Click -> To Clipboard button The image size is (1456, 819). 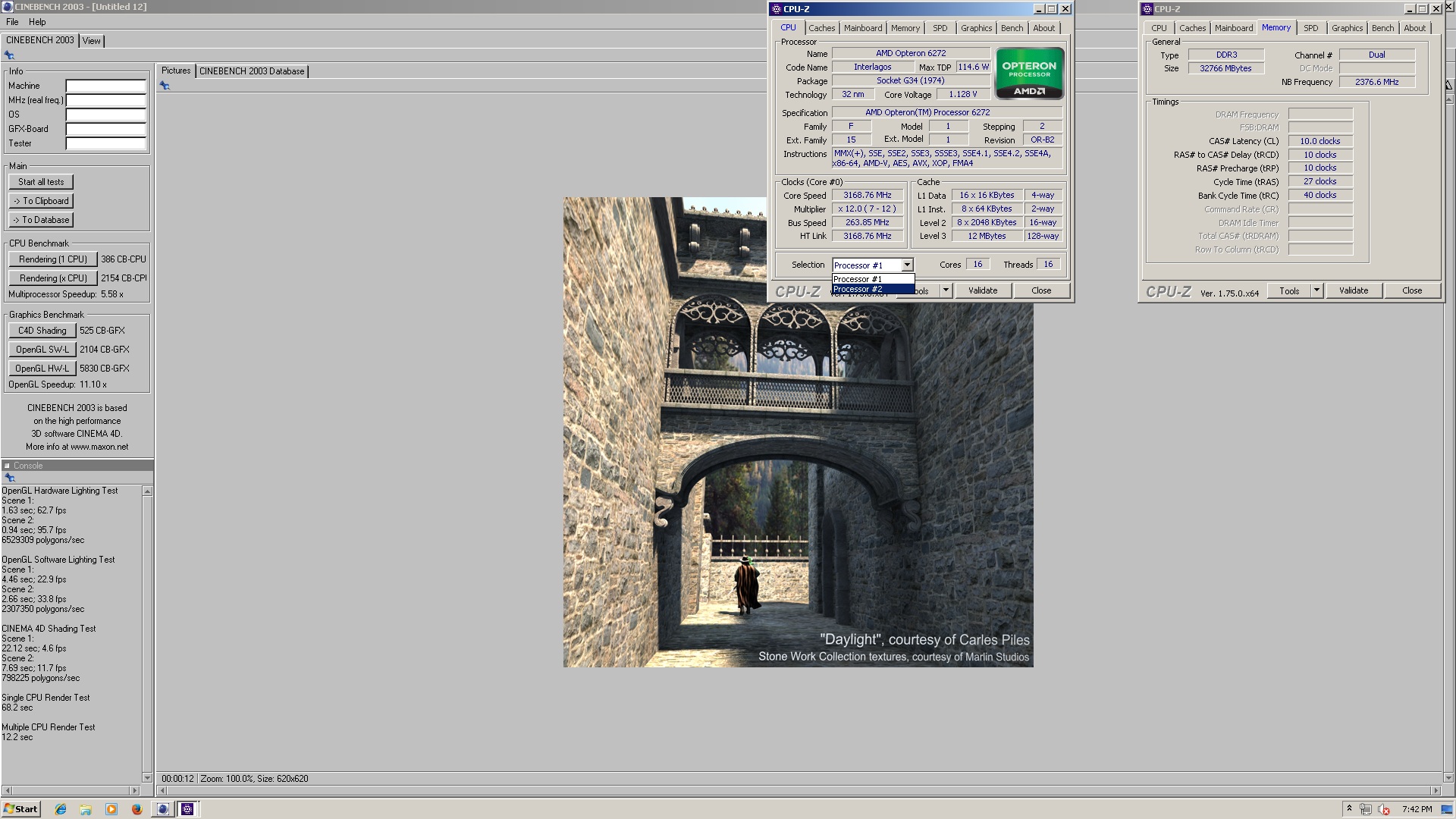(41, 201)
